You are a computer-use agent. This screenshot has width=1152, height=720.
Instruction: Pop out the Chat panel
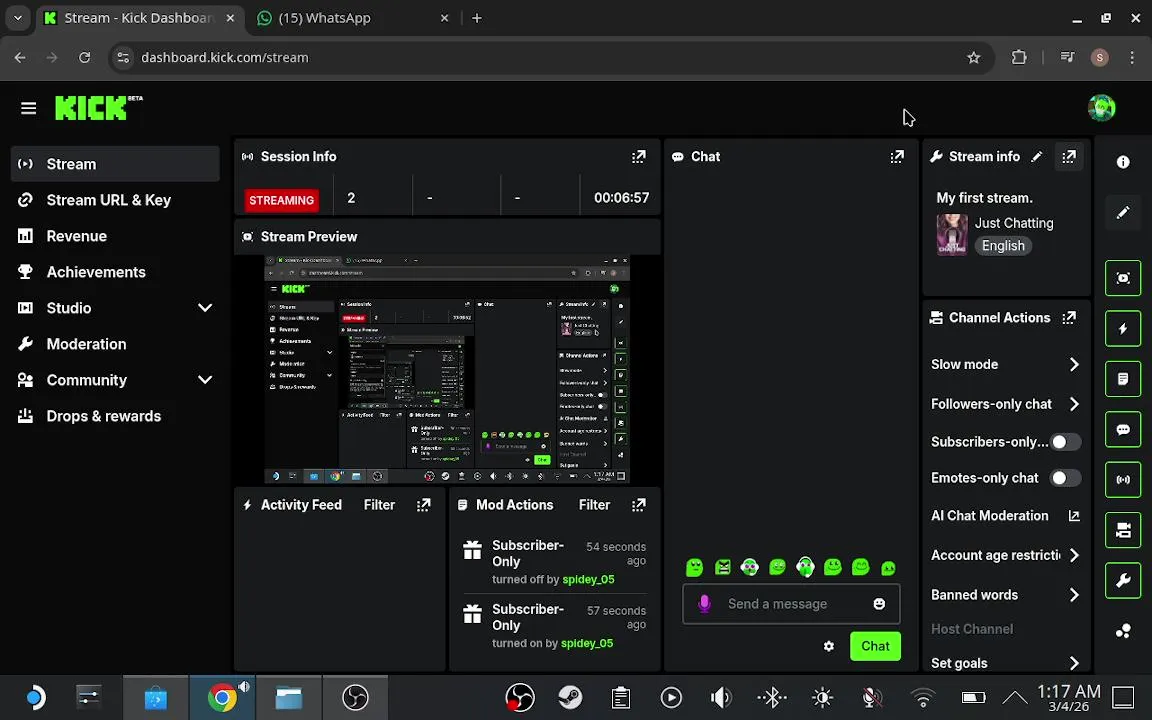pyautogui.click(x=897, y=156)
